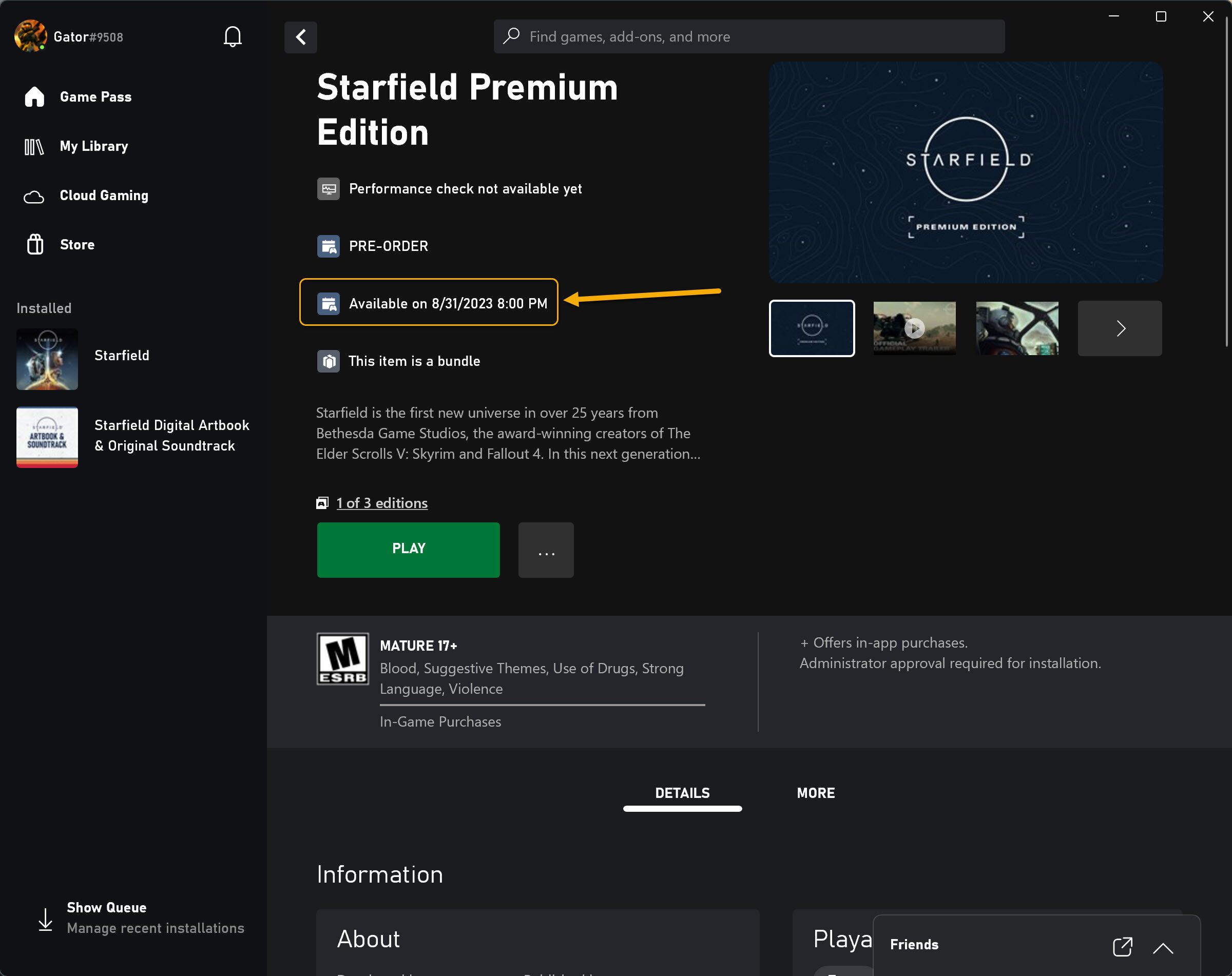The width and height of the screenshot is (1232, 976).
Task: Click the 'Starfield Premium Edition' title
Action: (468, 110)
